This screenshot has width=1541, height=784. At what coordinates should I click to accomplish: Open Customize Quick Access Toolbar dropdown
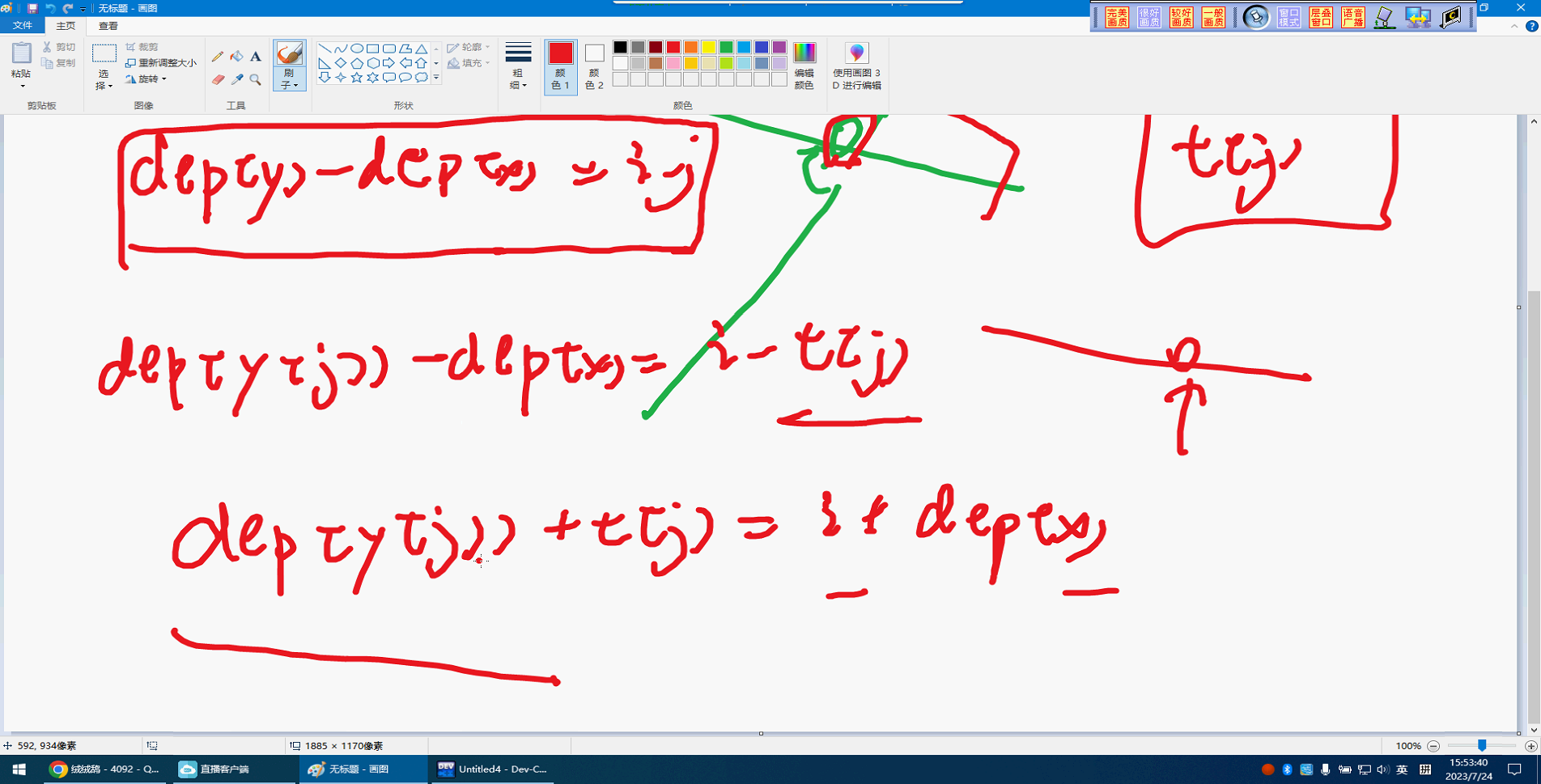click(83, 9)
